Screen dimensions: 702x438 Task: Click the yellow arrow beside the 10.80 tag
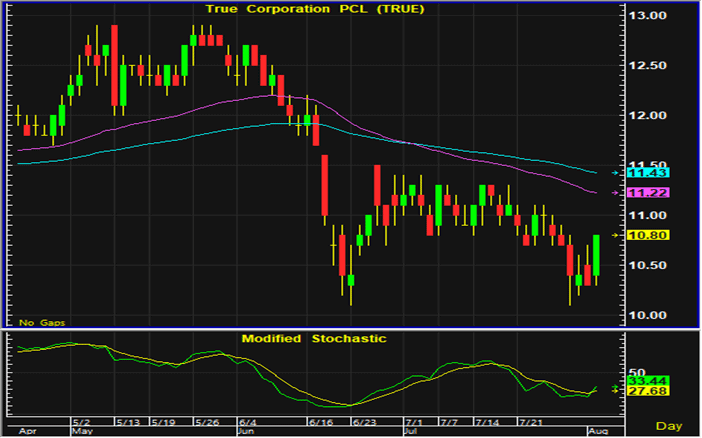tap(614, 235)
